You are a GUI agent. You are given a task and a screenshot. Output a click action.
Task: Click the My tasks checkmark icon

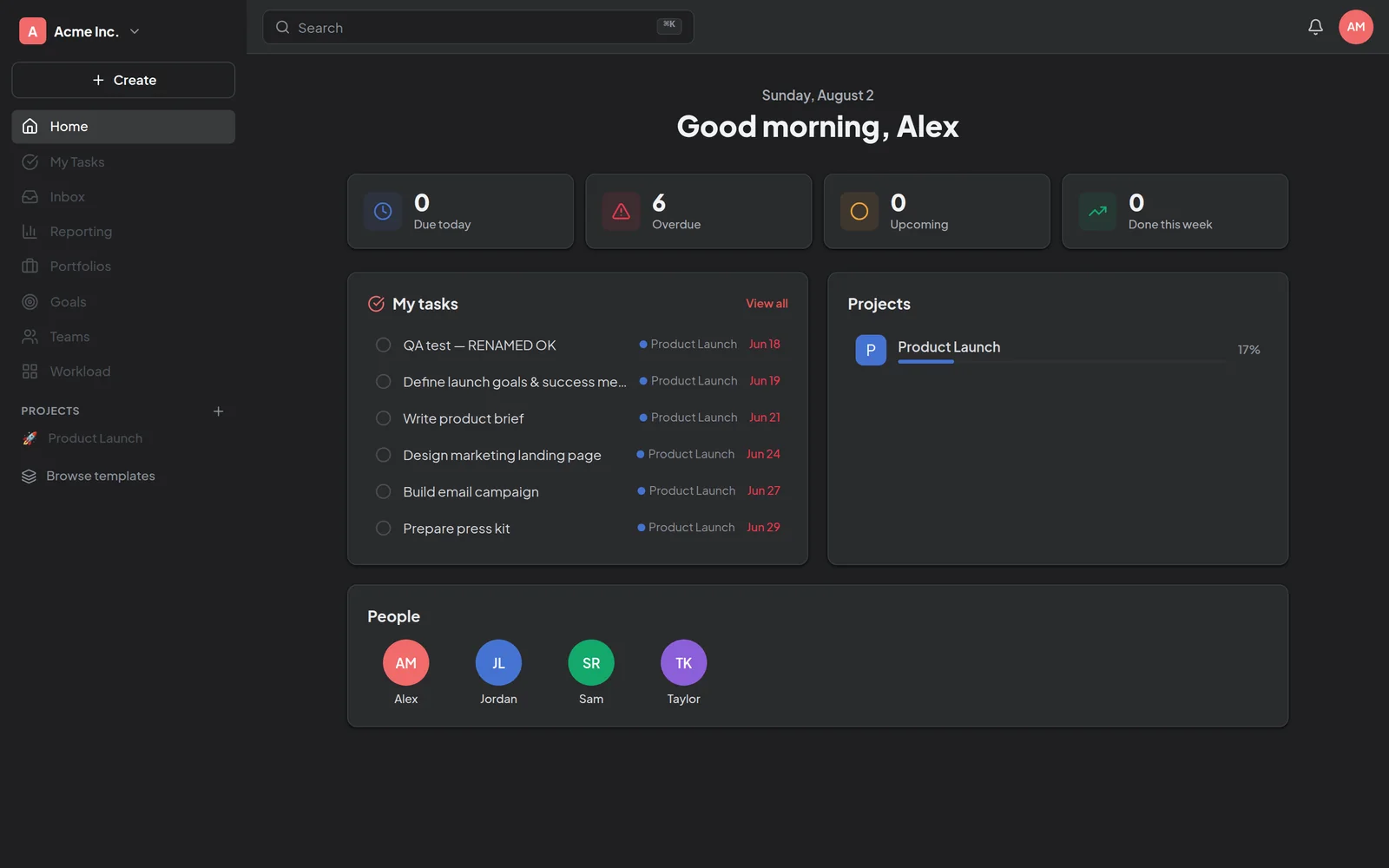376,304
